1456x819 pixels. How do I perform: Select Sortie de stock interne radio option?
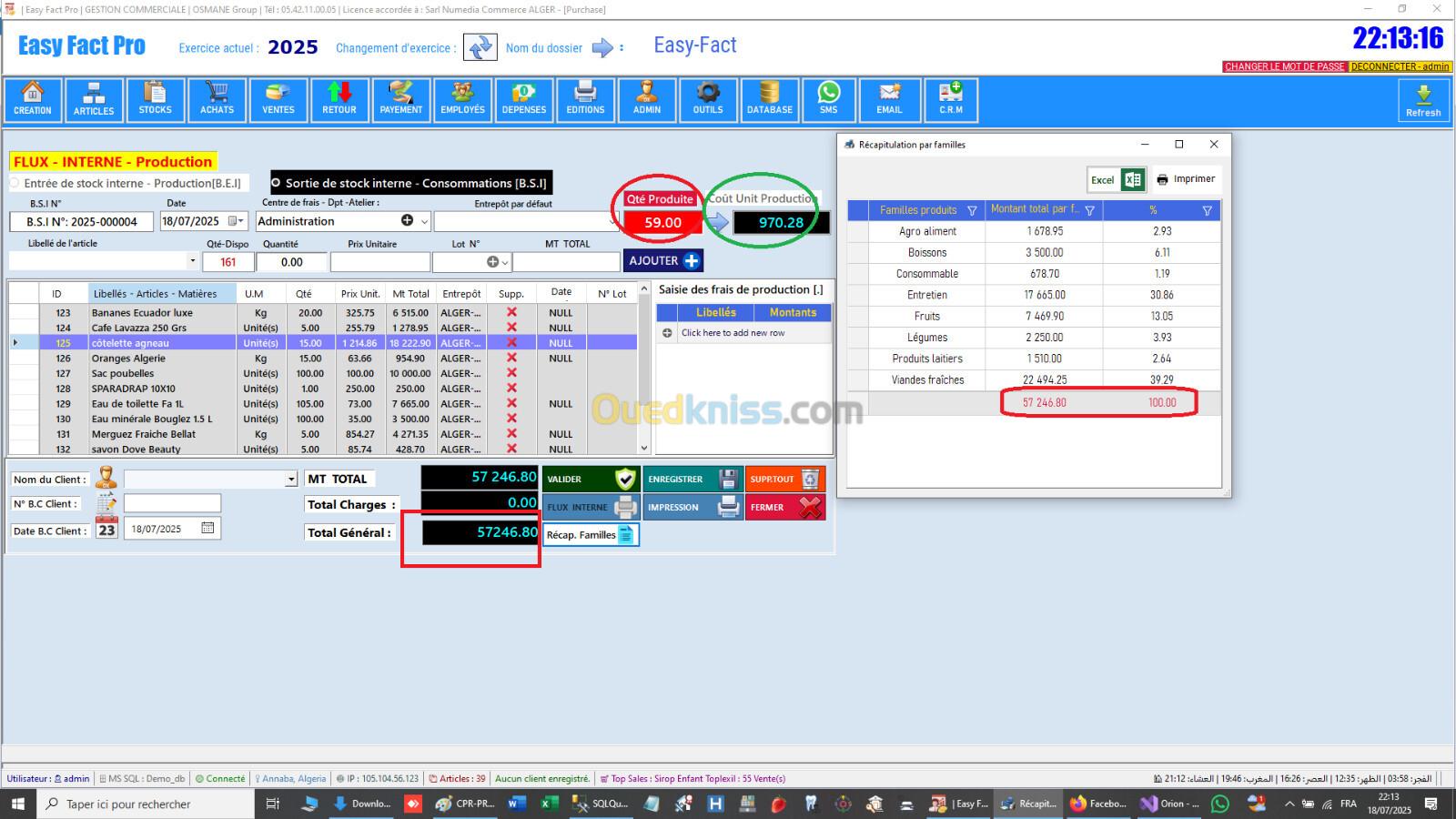(x=277, y=183)
